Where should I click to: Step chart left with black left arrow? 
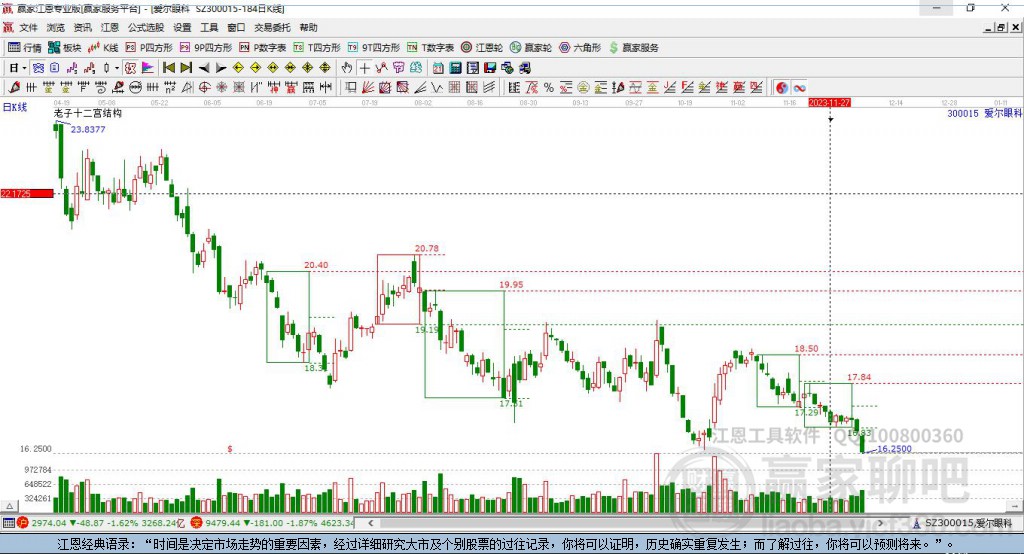[204, 68]
